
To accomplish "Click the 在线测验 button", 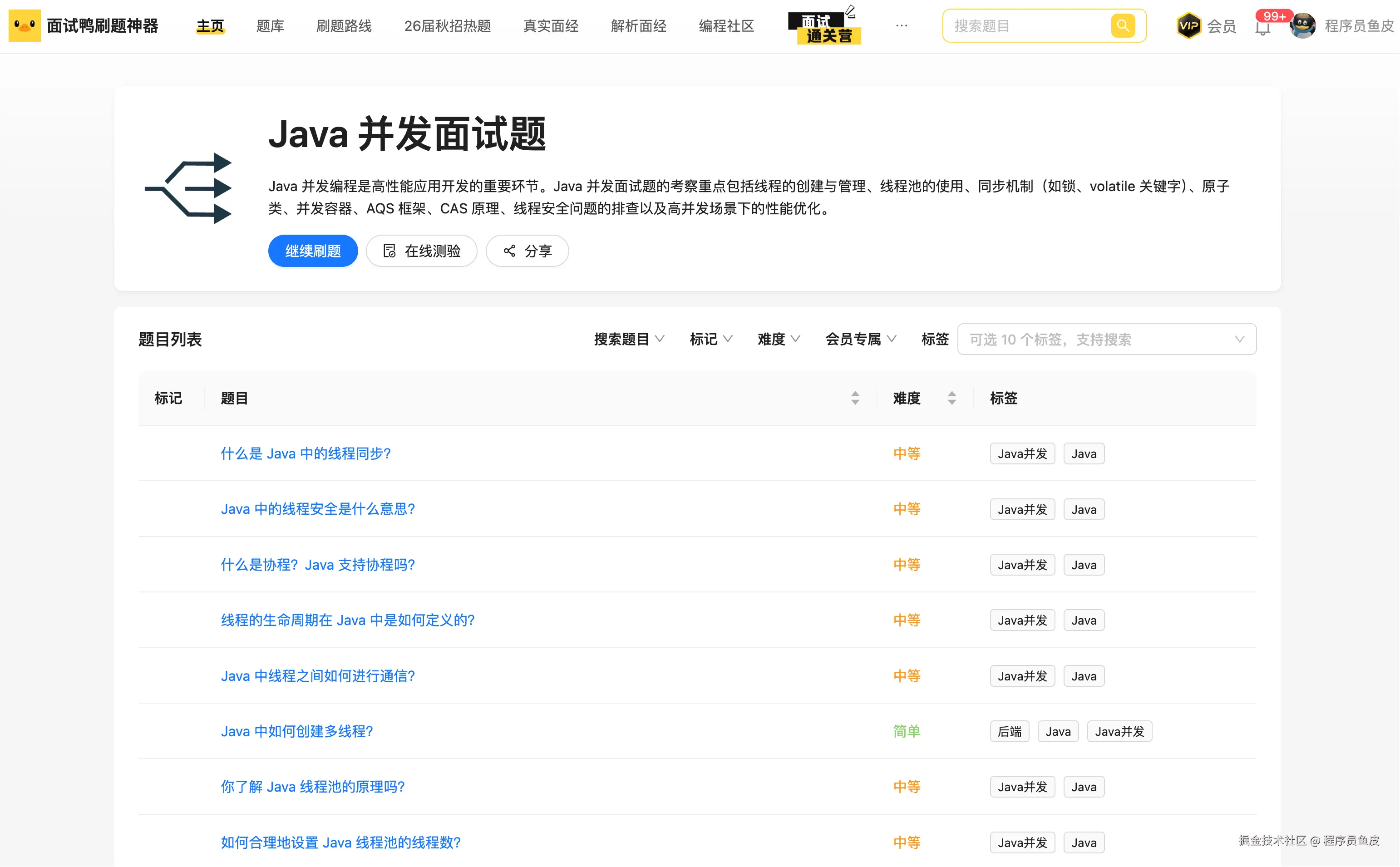I will (421, 251).
